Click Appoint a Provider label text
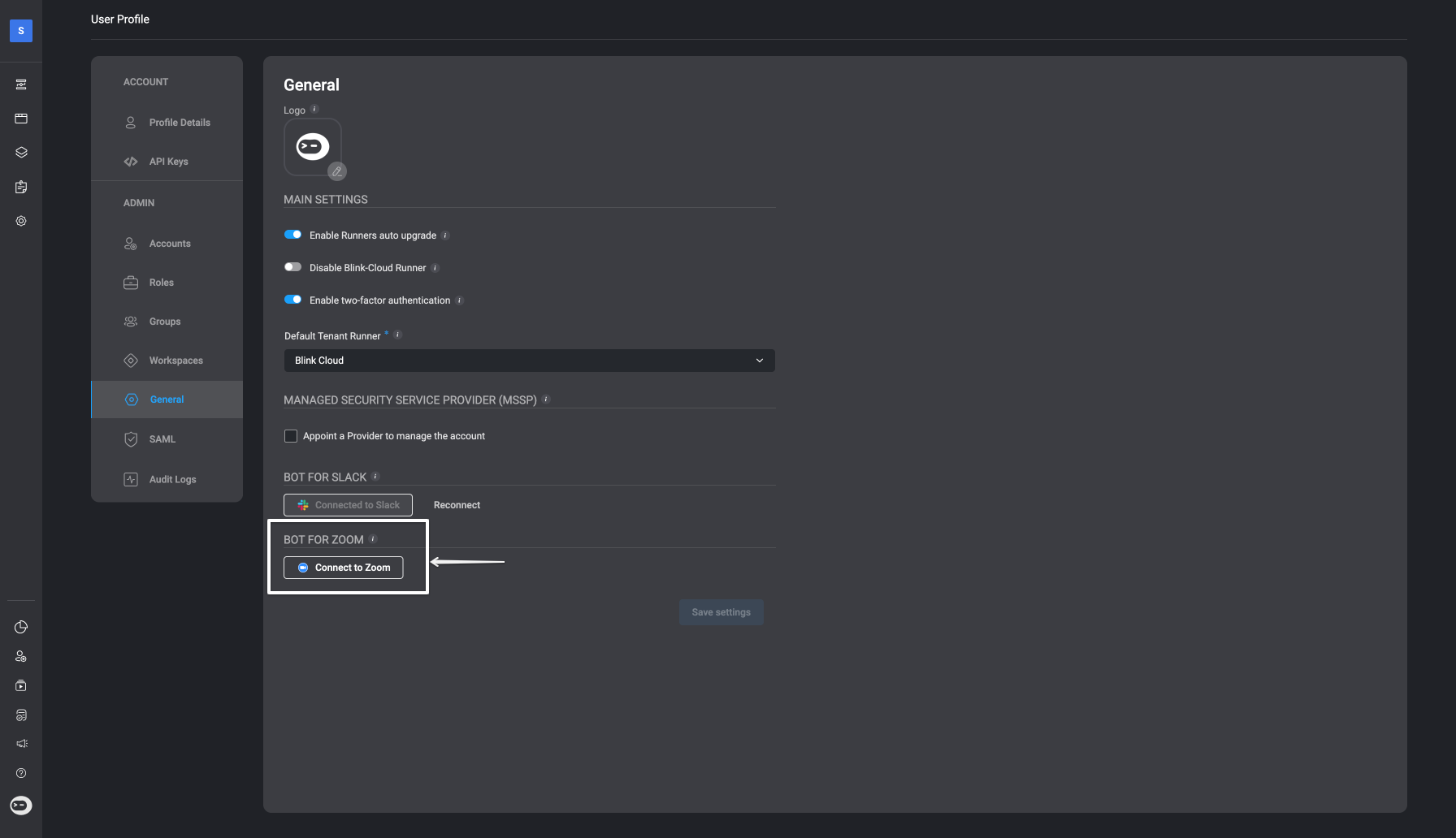The width and height of the screenshot is (1456, 838). [x=394, y=436]
